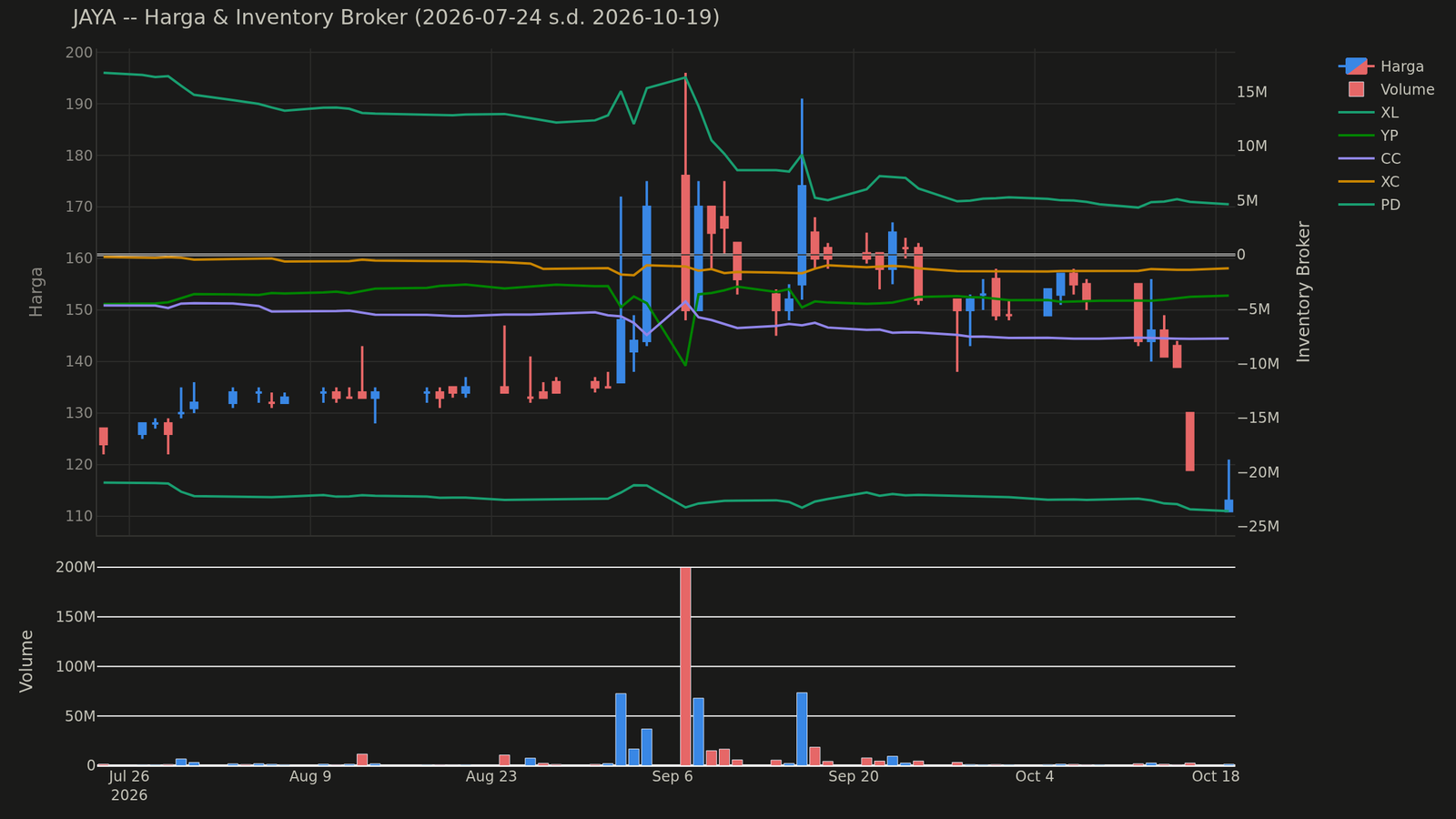Click the Jul 26 2026 date label

pos(128,785)
